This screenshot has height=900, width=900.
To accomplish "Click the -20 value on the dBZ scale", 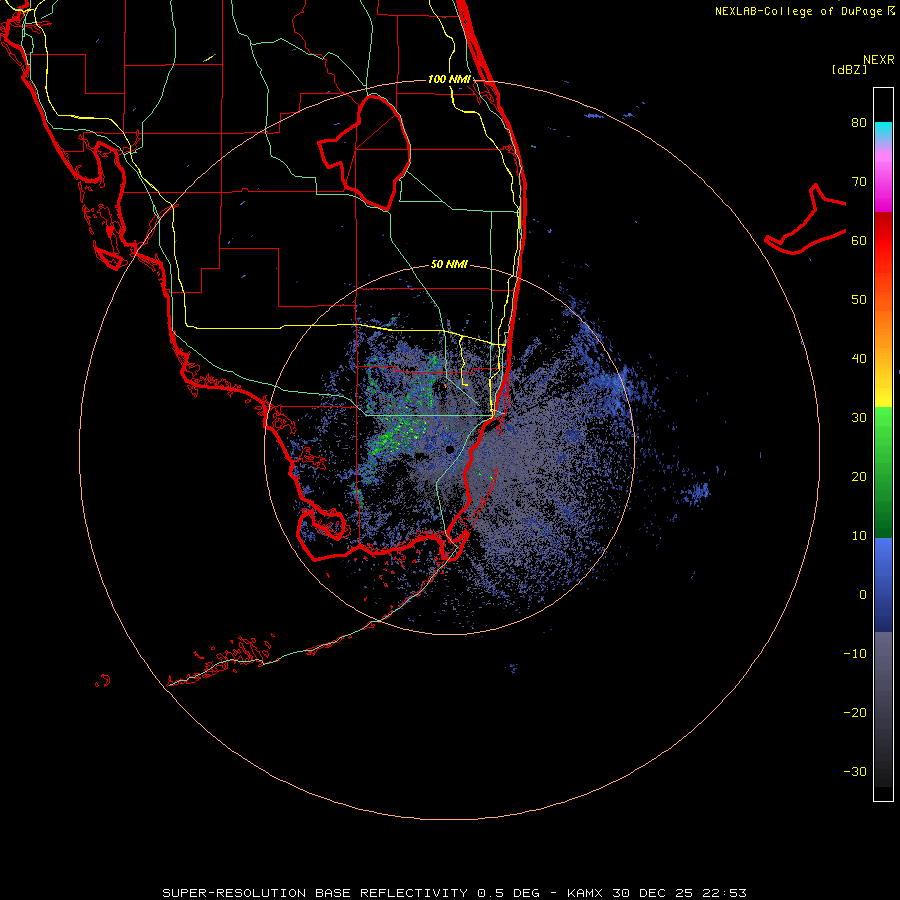I will click(x=855, y=712).
